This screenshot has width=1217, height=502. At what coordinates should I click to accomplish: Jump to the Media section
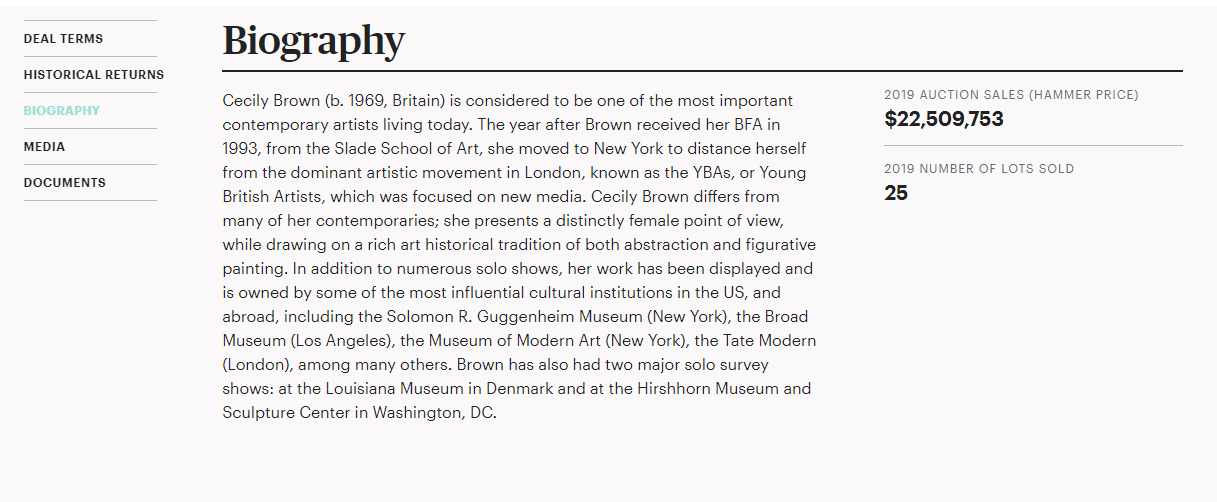[x=45, y=147]
